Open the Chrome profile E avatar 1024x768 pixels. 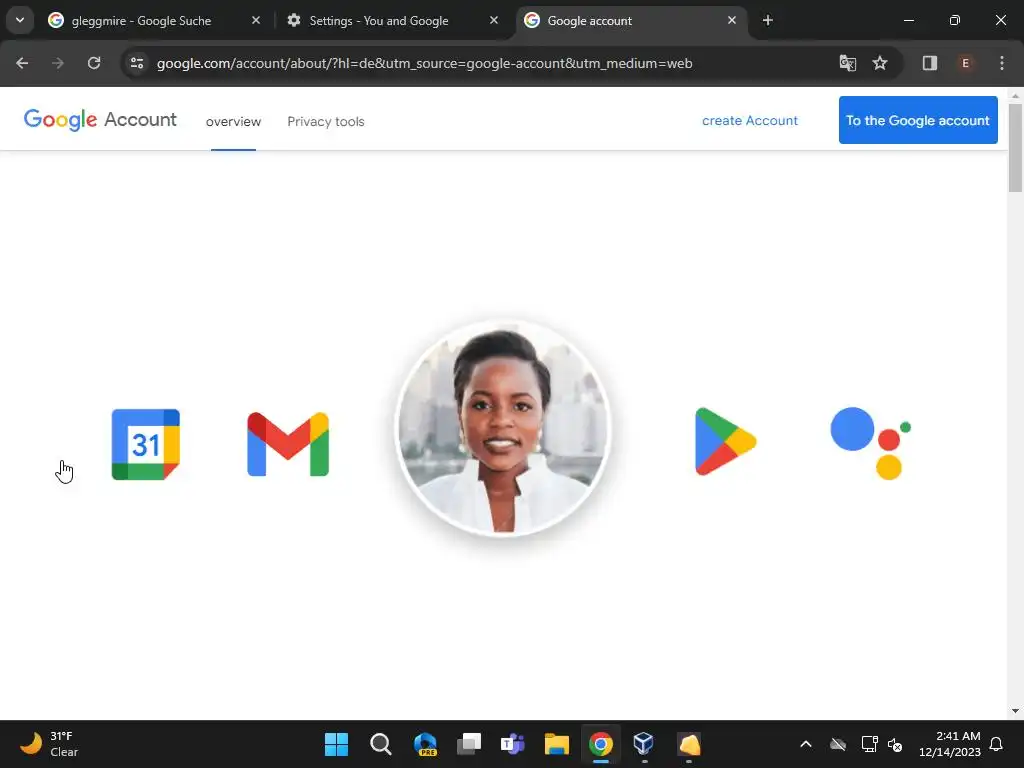965,63
